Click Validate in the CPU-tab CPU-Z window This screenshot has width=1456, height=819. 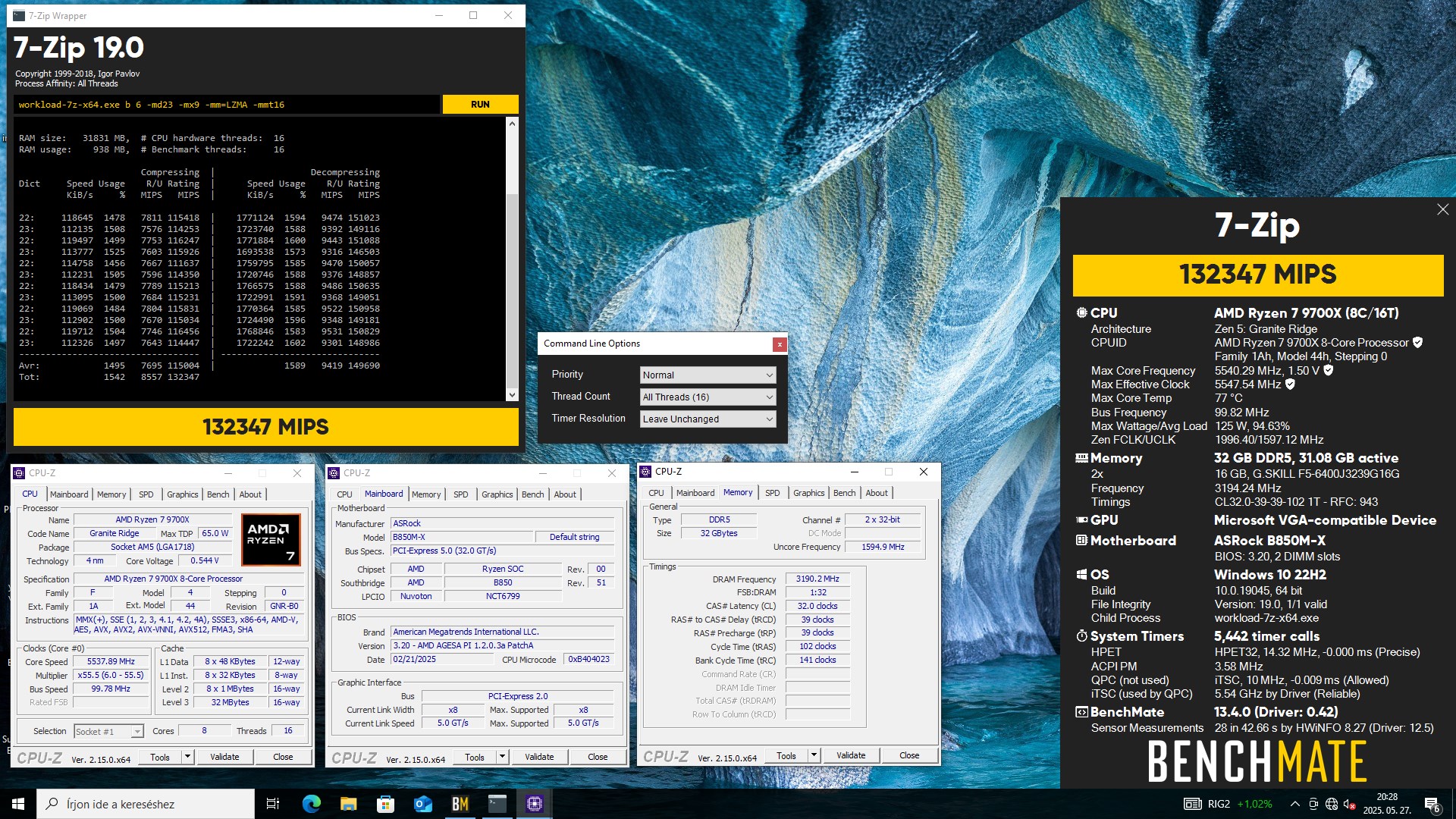pyautogui.click(x=224, y=757)
